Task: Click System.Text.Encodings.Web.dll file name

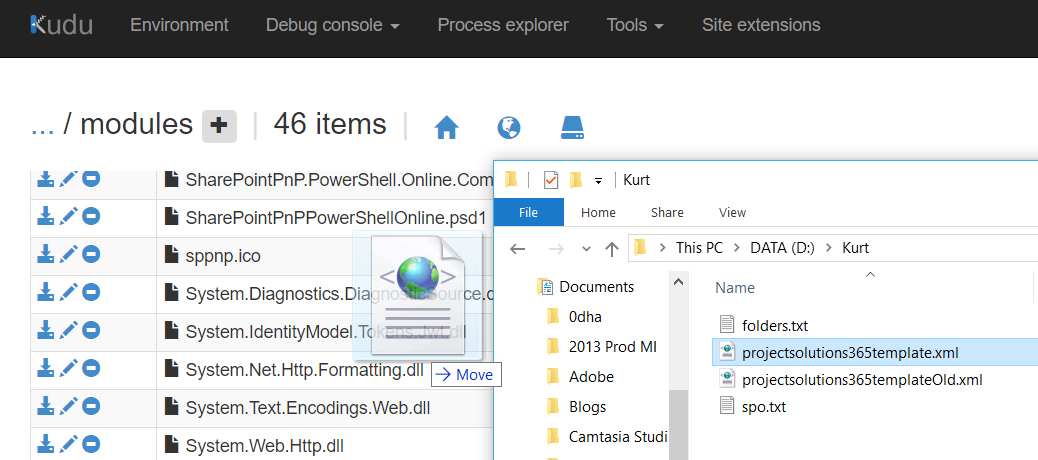Action: [308, 408]
